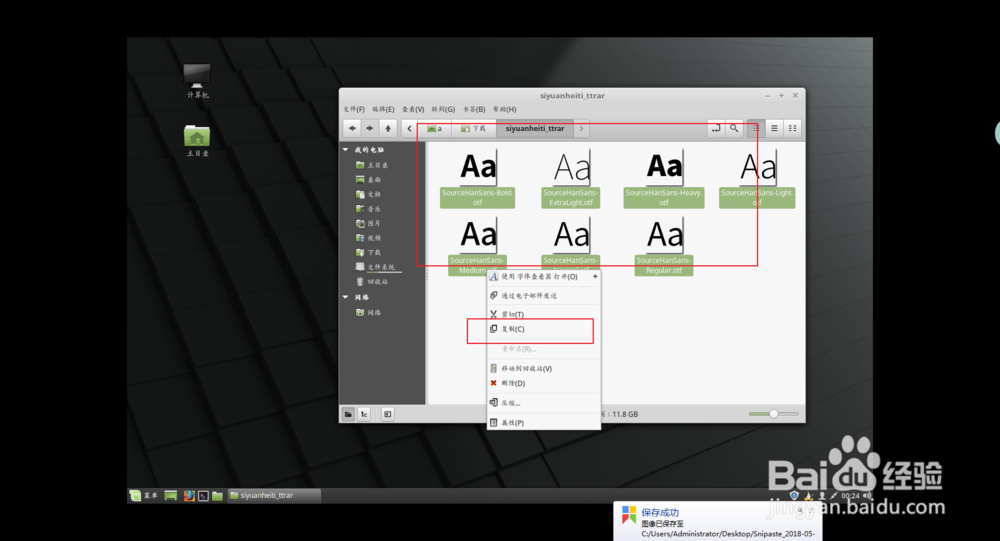Choose 属性(P) in context menu
The height and width of the screenshot is (541, 1000).
coord(544,423)
